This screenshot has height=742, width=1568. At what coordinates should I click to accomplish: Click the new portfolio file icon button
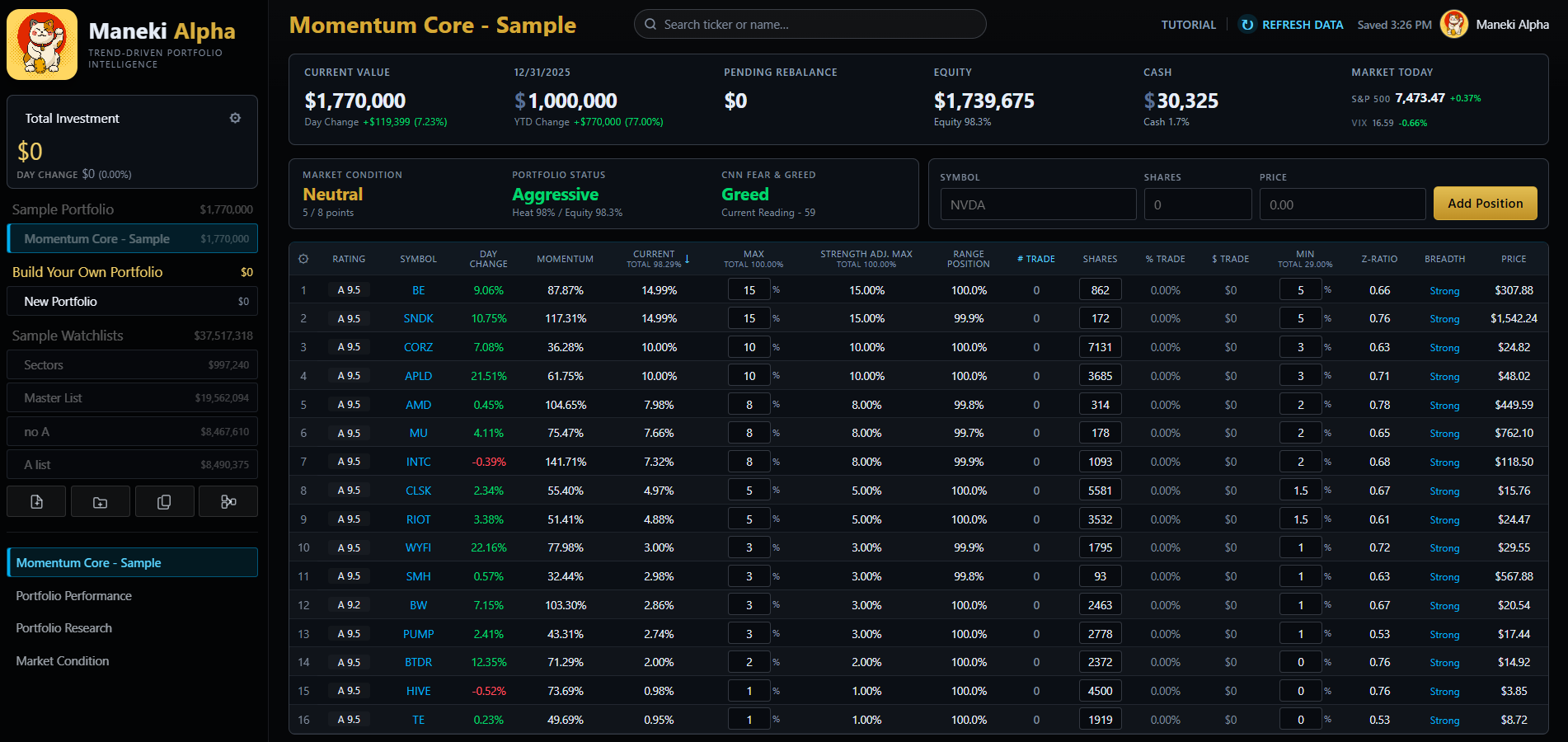tap(36, 501)
